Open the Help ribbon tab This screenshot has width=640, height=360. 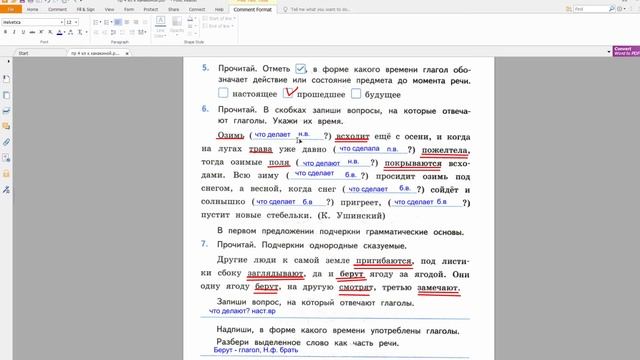pos(219,9)
